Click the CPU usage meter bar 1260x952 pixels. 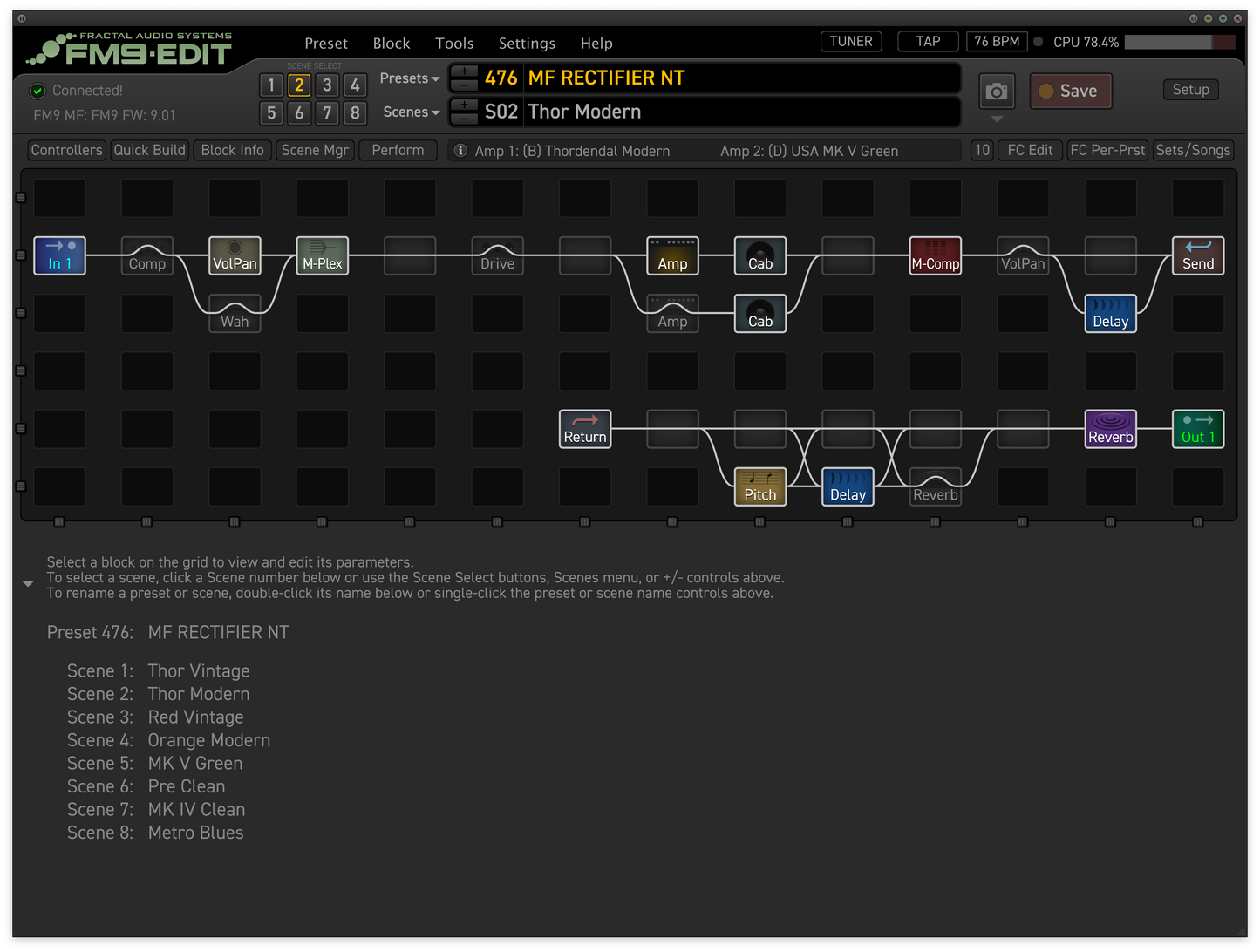point(1179,42)
